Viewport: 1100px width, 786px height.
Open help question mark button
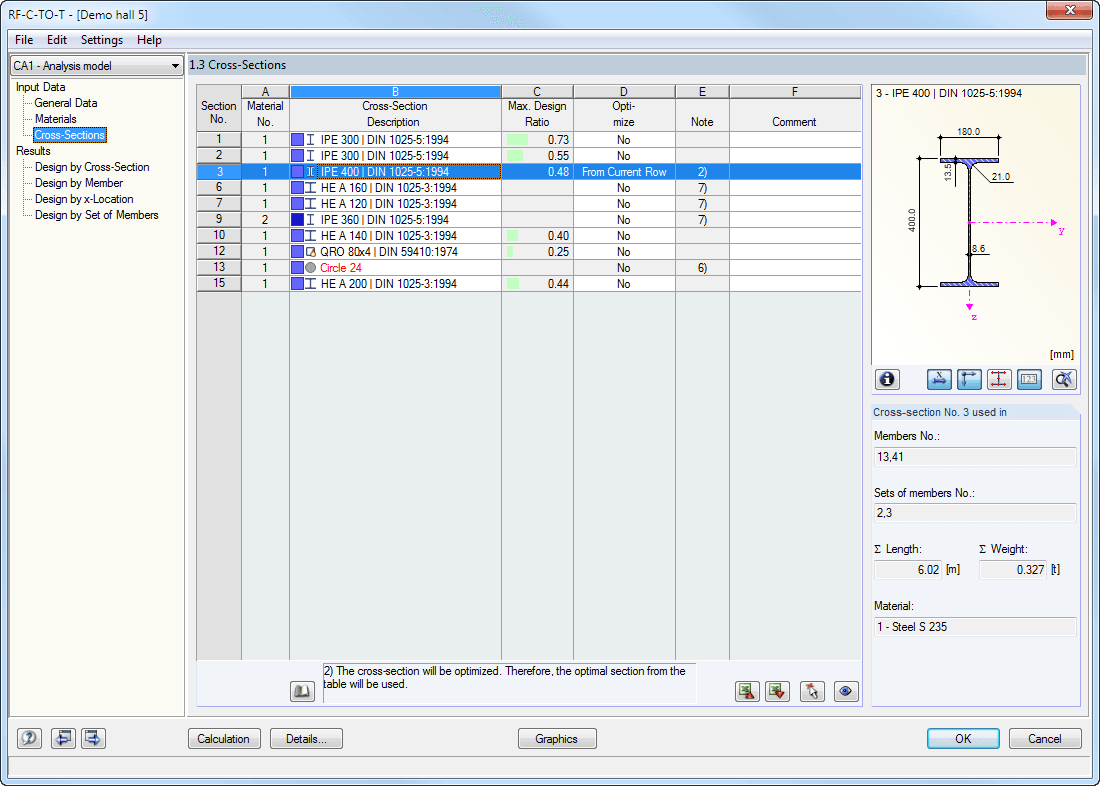29,738
